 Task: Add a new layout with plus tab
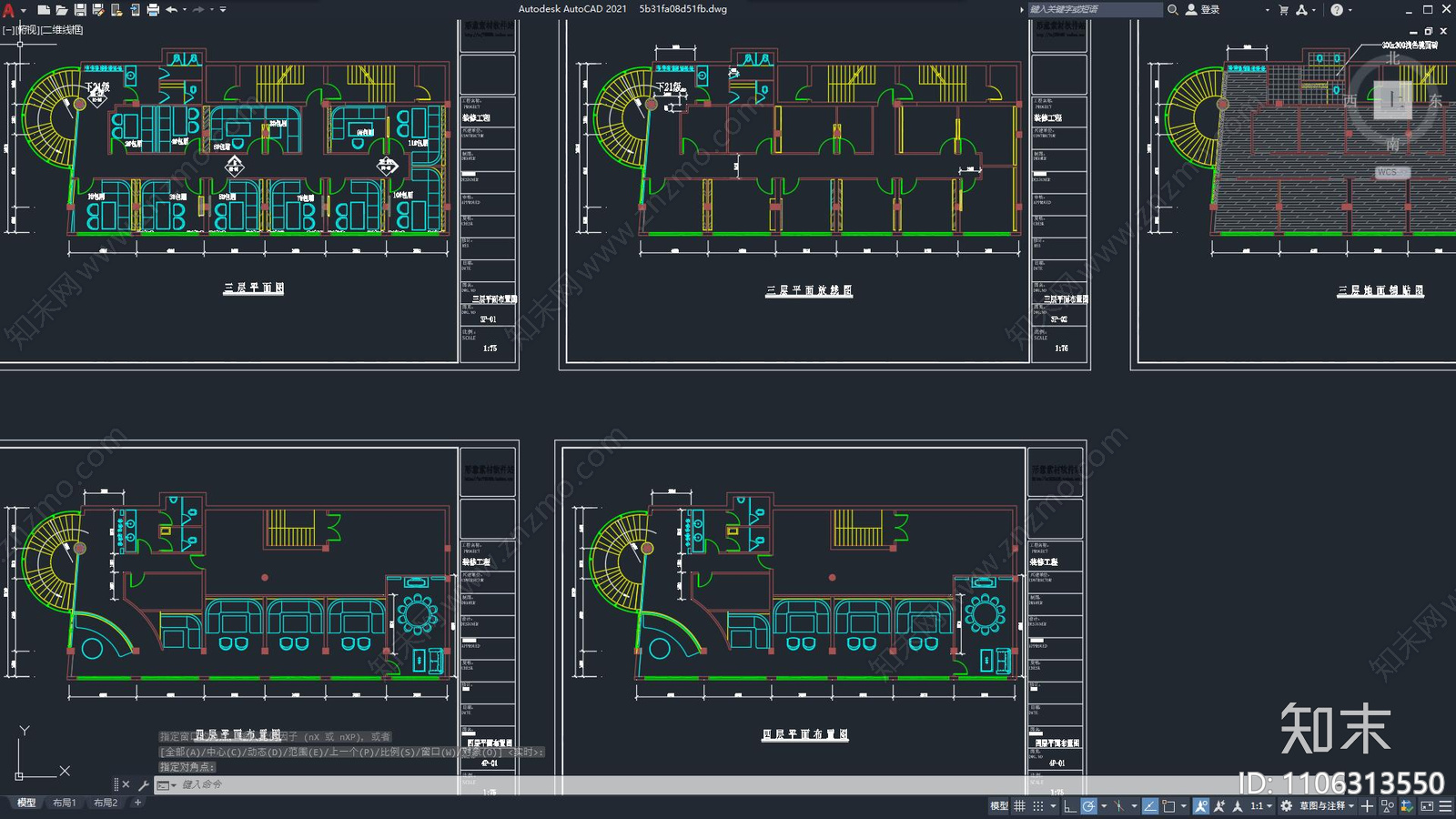pos(137,803)
